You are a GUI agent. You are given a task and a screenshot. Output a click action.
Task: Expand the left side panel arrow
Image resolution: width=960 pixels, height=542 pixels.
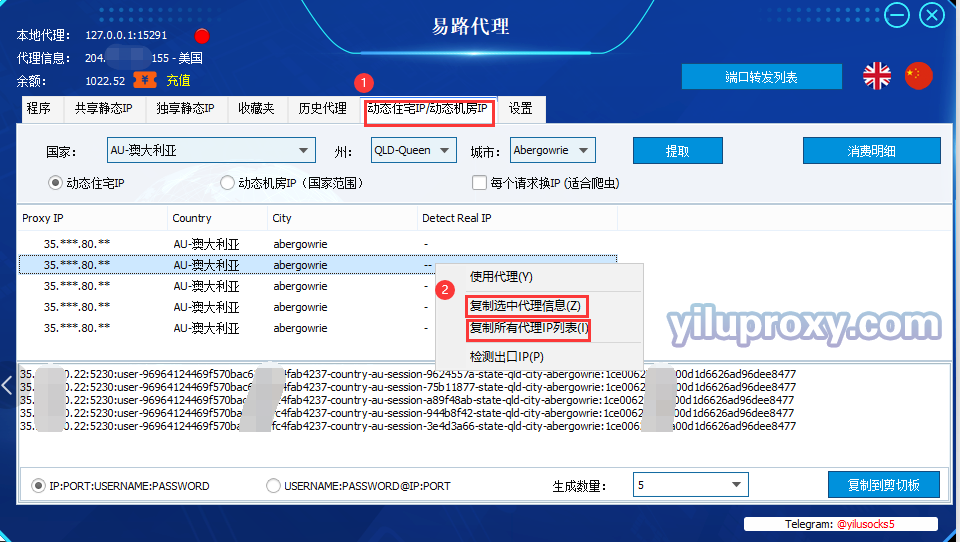click(x=7, y=385)
